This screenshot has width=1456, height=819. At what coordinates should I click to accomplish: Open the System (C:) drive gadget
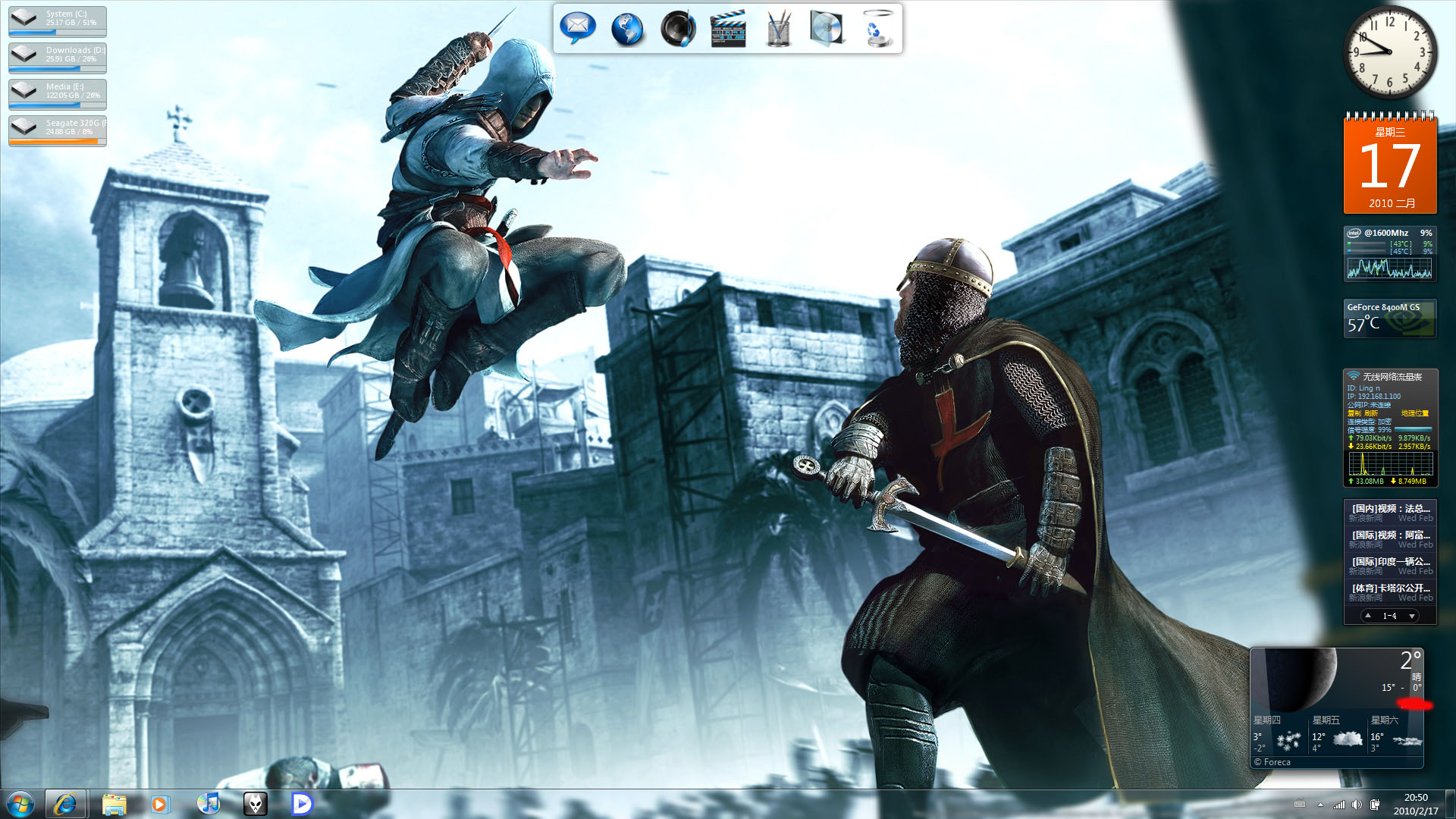(x=58, y=21)
